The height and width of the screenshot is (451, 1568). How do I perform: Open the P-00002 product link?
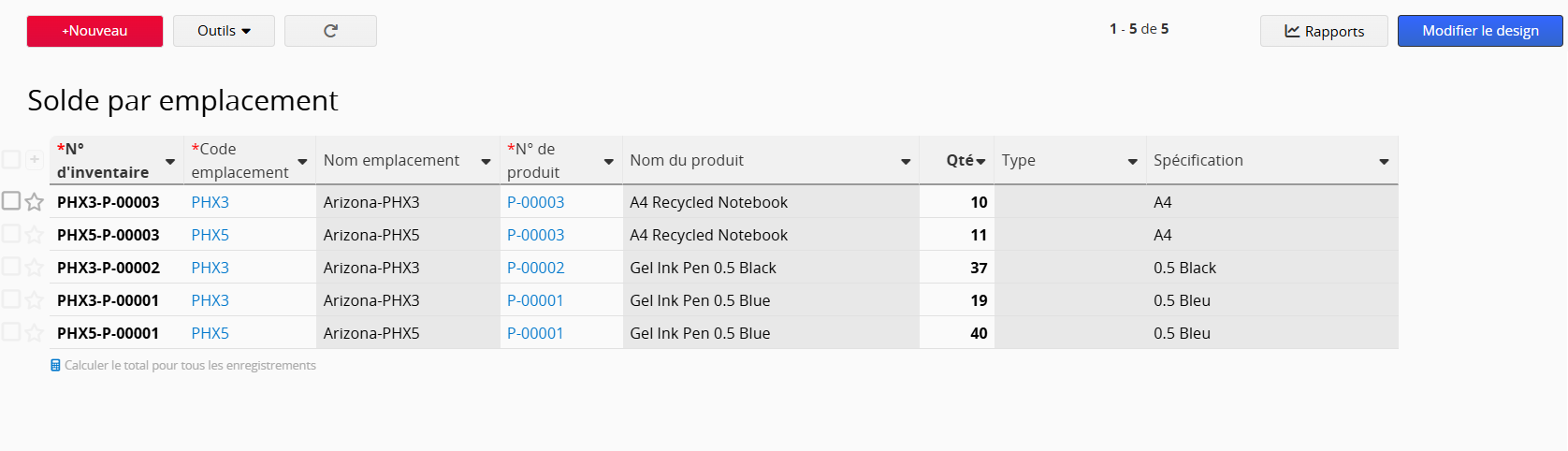point(535,268)
